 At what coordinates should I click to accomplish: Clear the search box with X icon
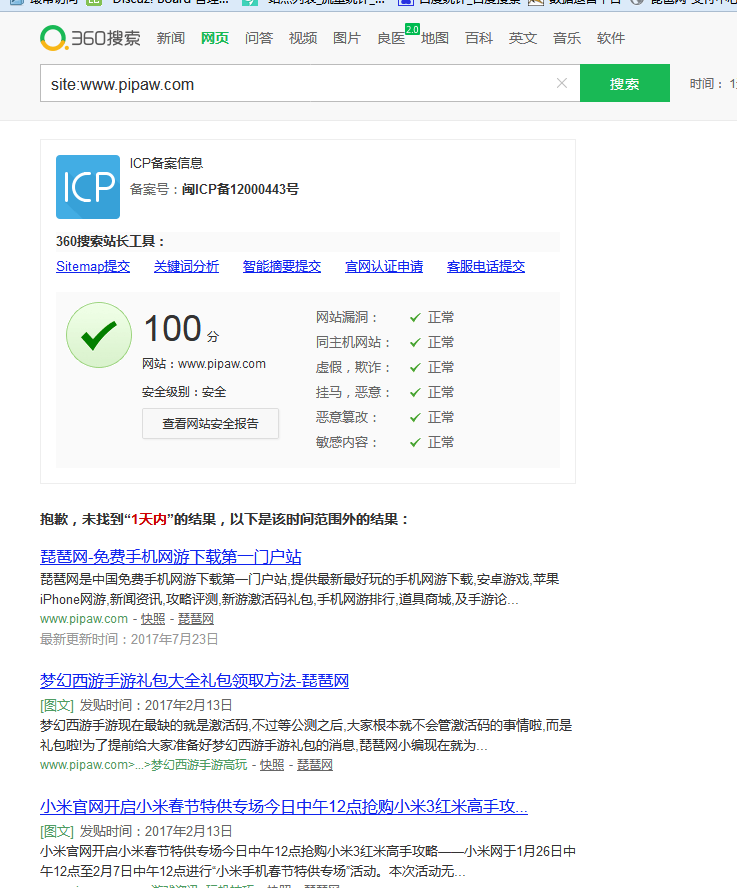[x=561, y=83]
